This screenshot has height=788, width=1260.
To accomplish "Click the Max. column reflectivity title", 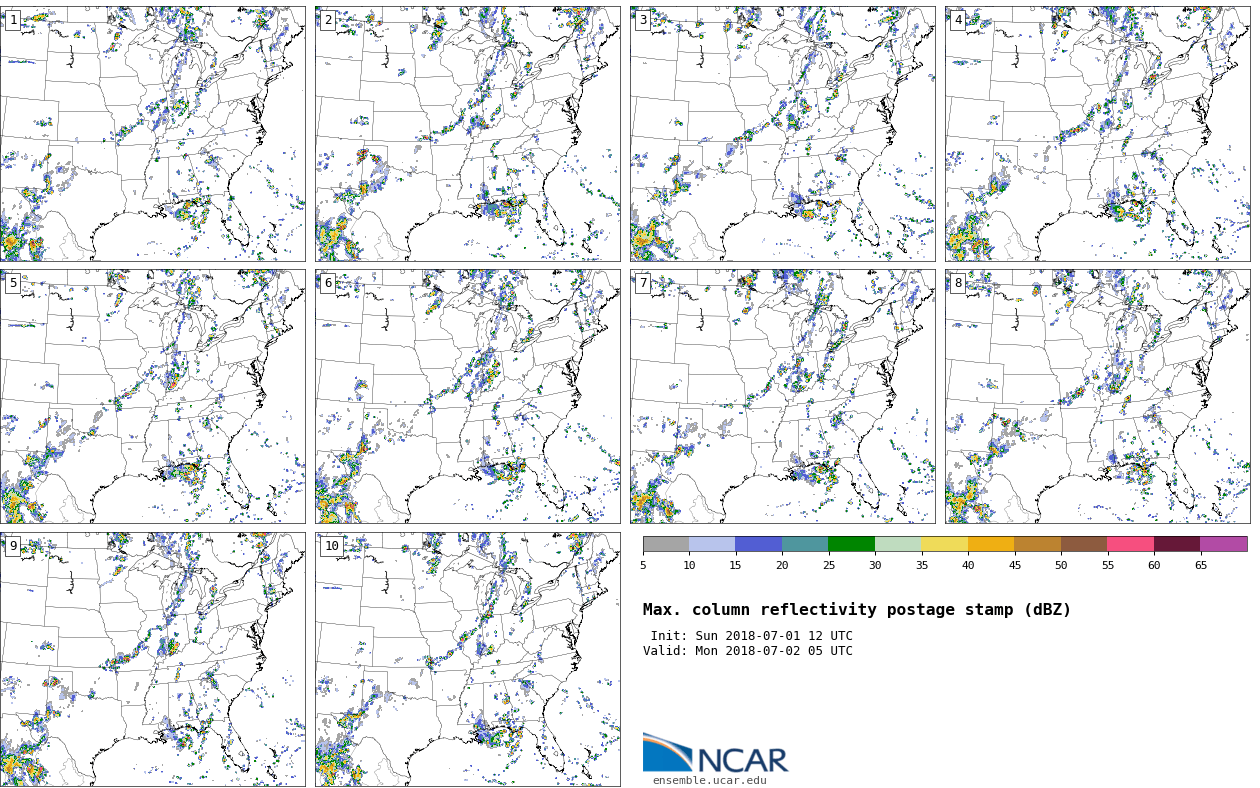I will click(856, 610).
